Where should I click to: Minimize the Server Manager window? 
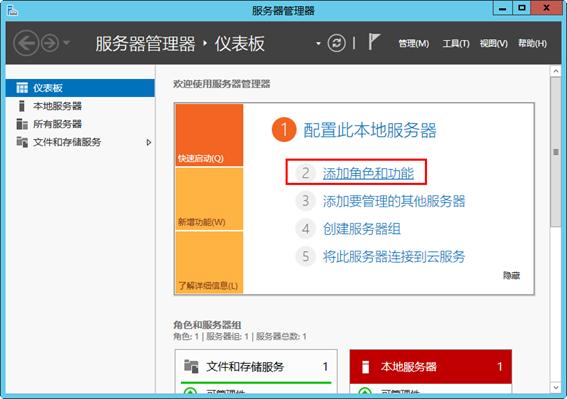click(503, 9)
